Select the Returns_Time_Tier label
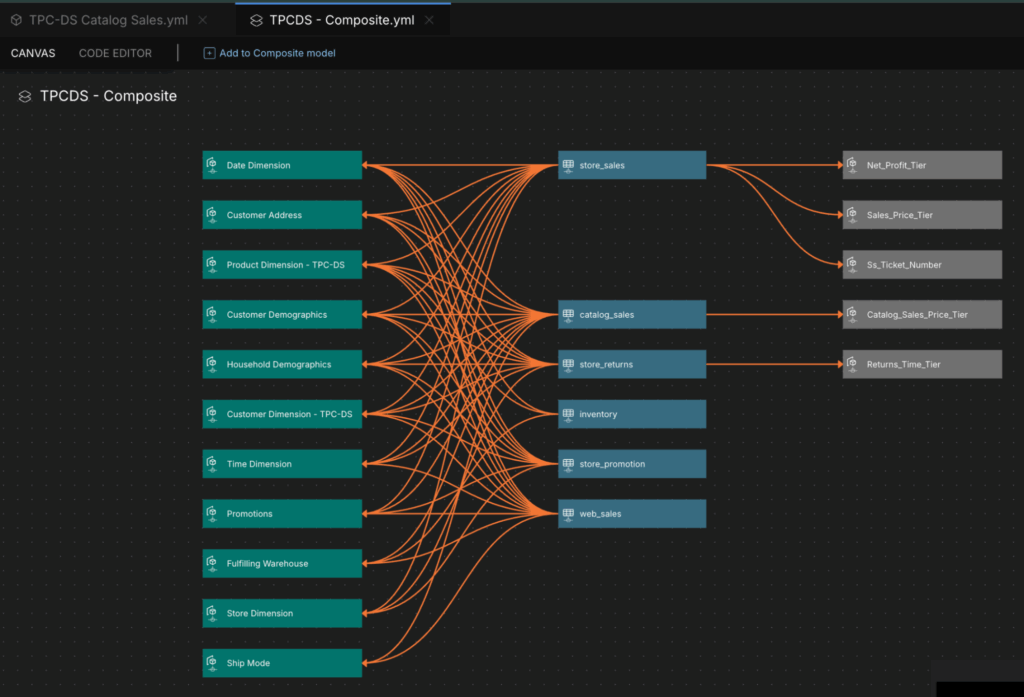 [x=903, y=364]
